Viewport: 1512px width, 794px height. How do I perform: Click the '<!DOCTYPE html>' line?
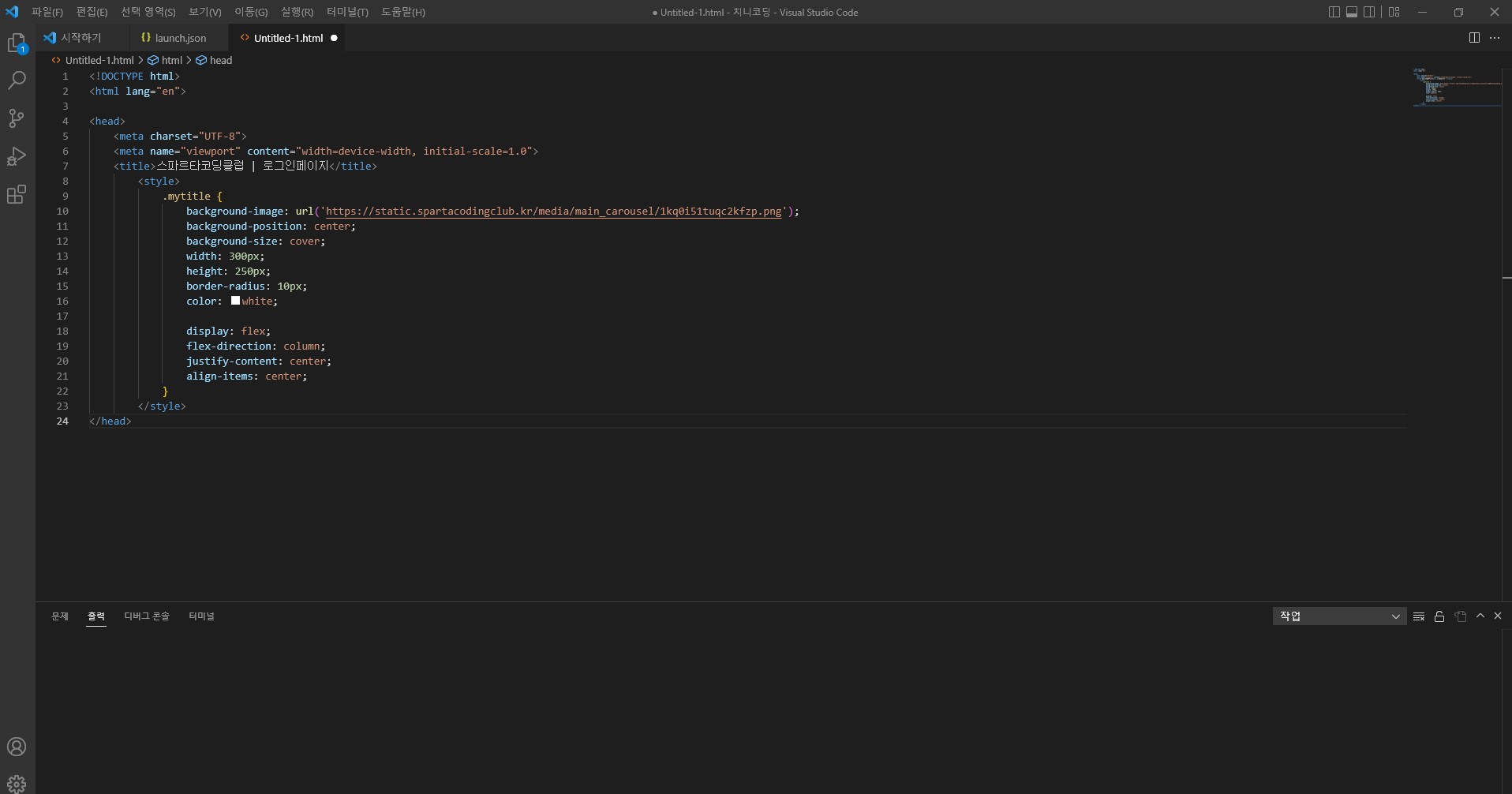pos(135,77)
